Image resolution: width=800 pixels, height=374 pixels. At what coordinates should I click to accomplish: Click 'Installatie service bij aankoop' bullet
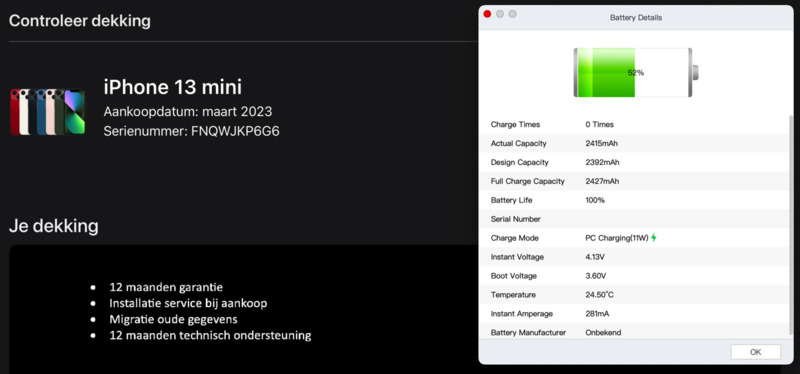click(188, 304)
